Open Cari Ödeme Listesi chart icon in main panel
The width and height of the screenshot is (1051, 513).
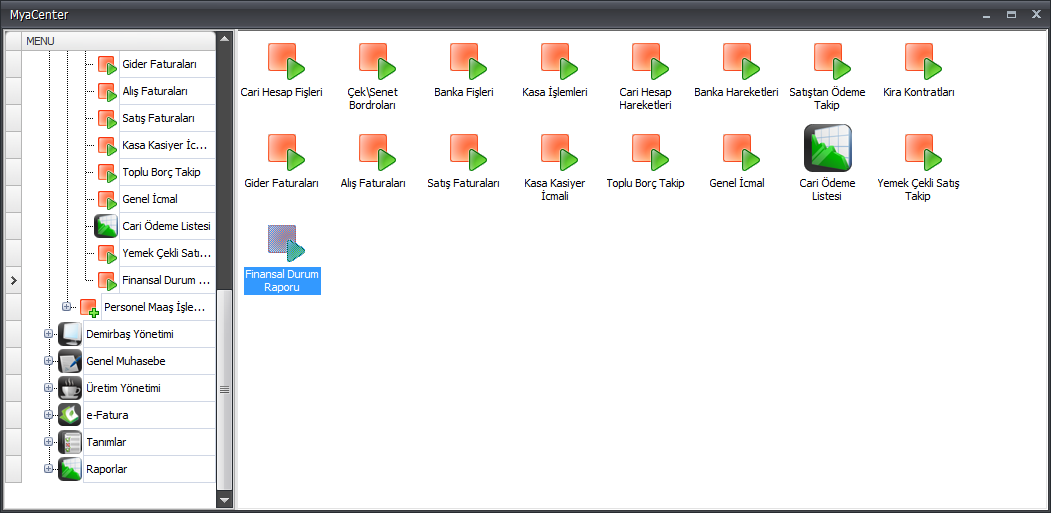tap(828, 148)
